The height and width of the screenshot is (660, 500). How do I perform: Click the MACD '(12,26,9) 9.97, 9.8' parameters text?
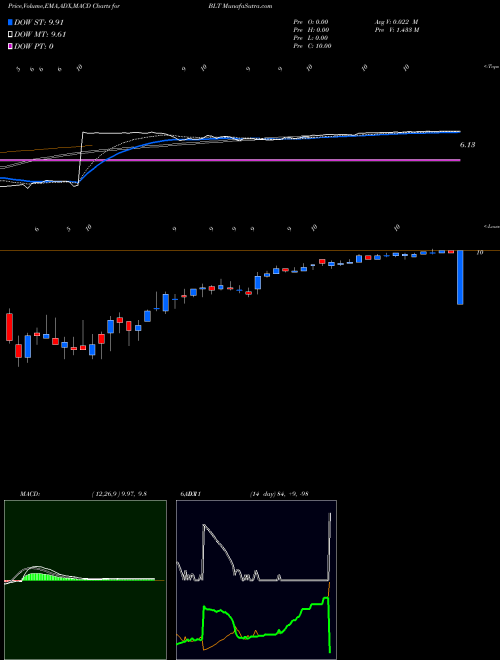tap(119, 494)
